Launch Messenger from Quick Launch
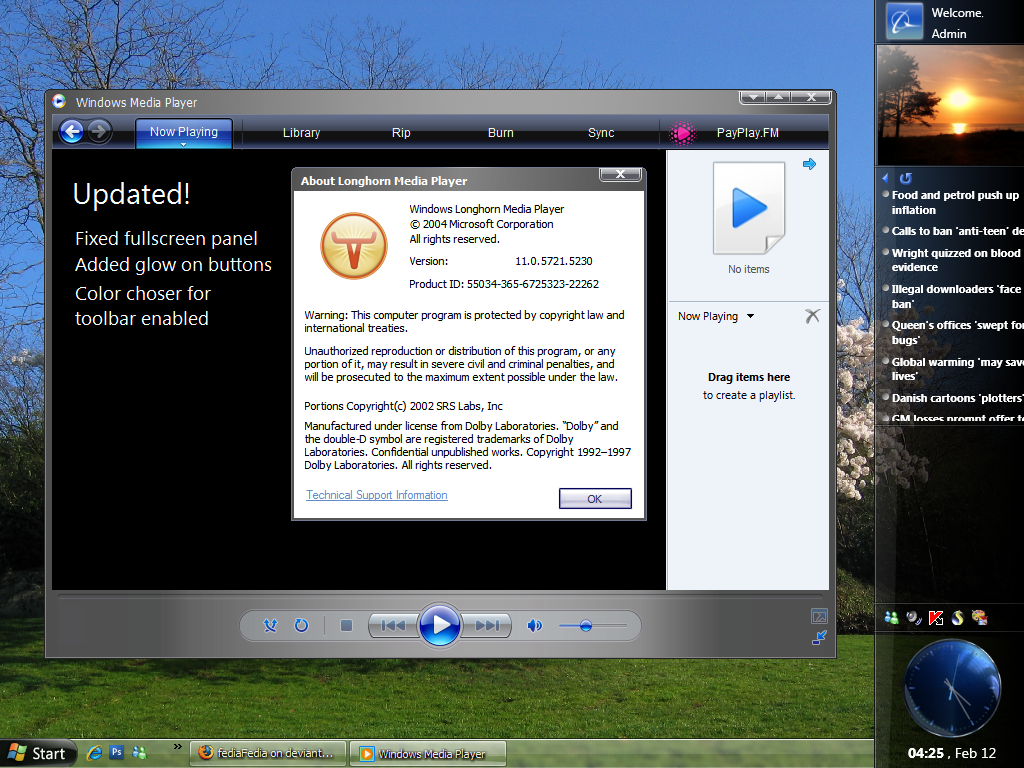Image resolution: width=1024 pixels, height=768 pixels. [139, 753]
